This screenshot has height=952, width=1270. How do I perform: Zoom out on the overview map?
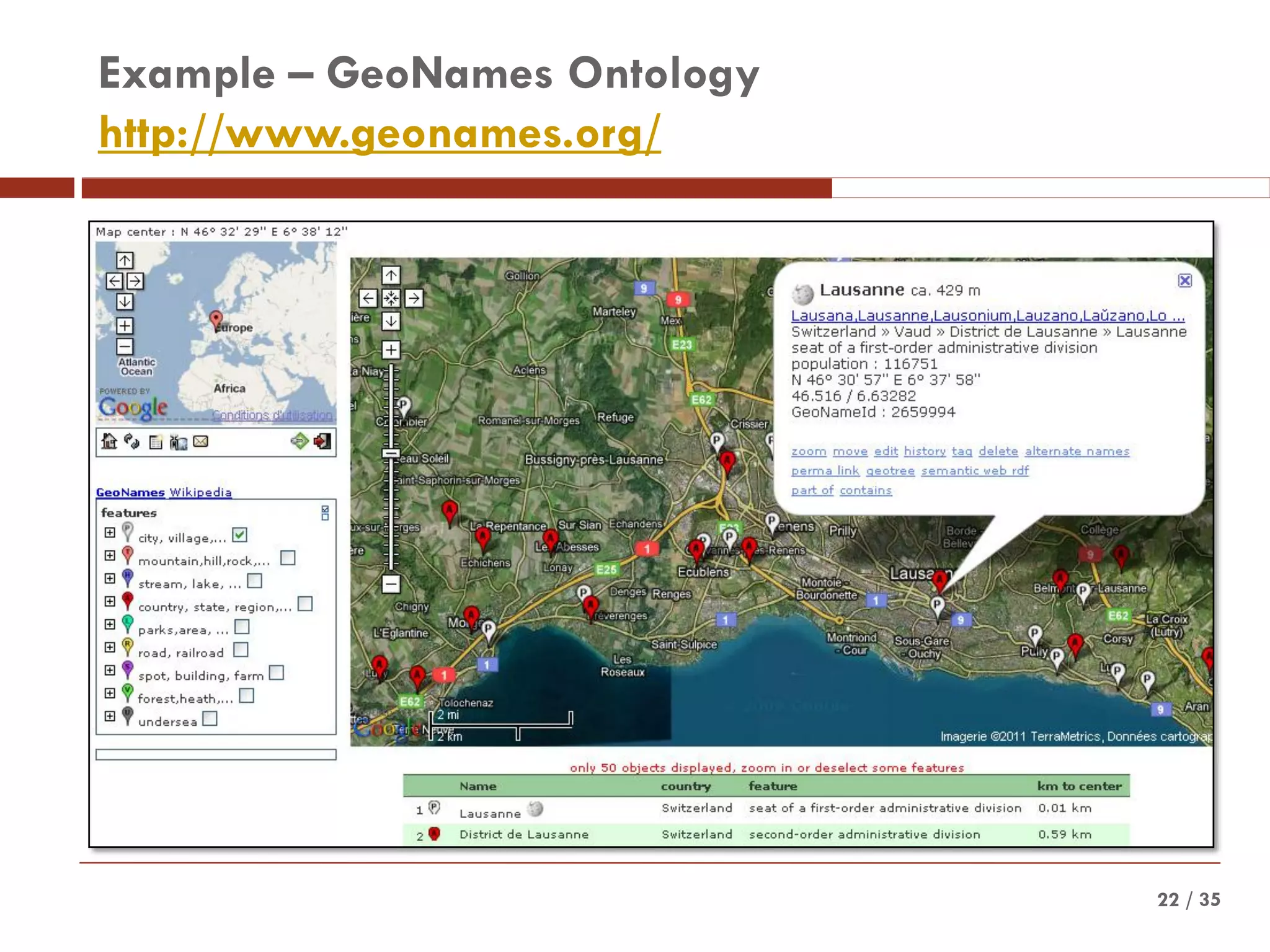pos(125,346)
